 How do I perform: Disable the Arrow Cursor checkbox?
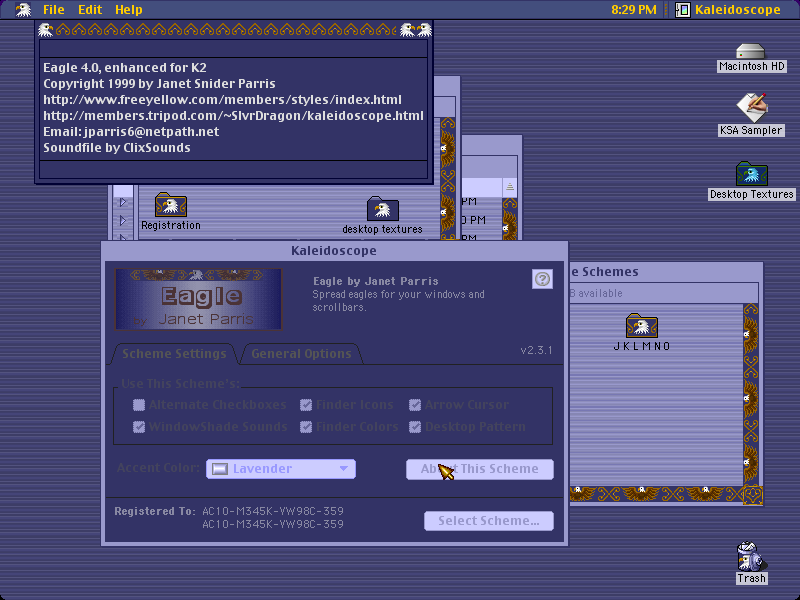tap(415, 405)
